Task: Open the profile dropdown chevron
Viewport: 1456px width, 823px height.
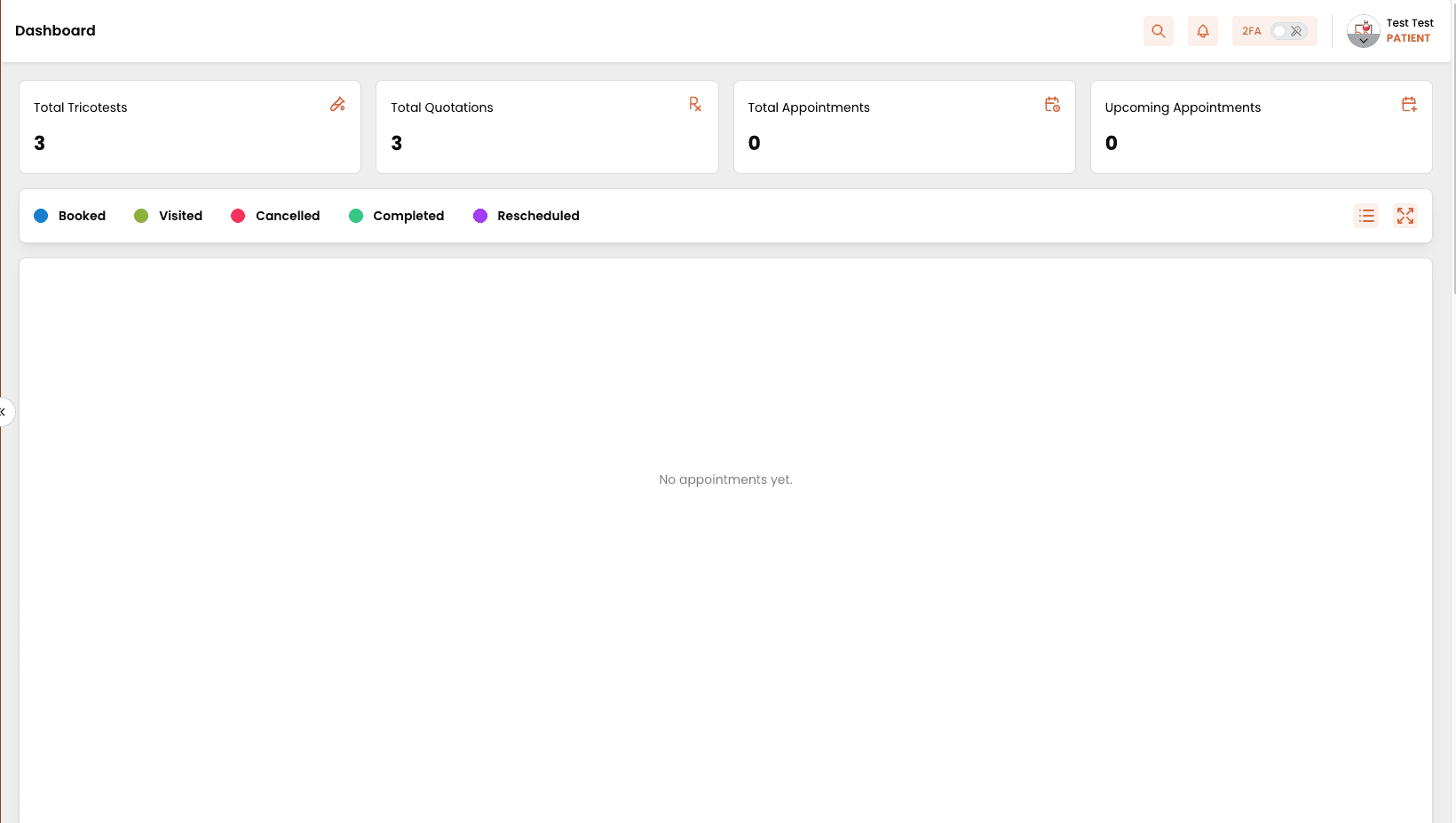Action: [x=1365, y=41]
